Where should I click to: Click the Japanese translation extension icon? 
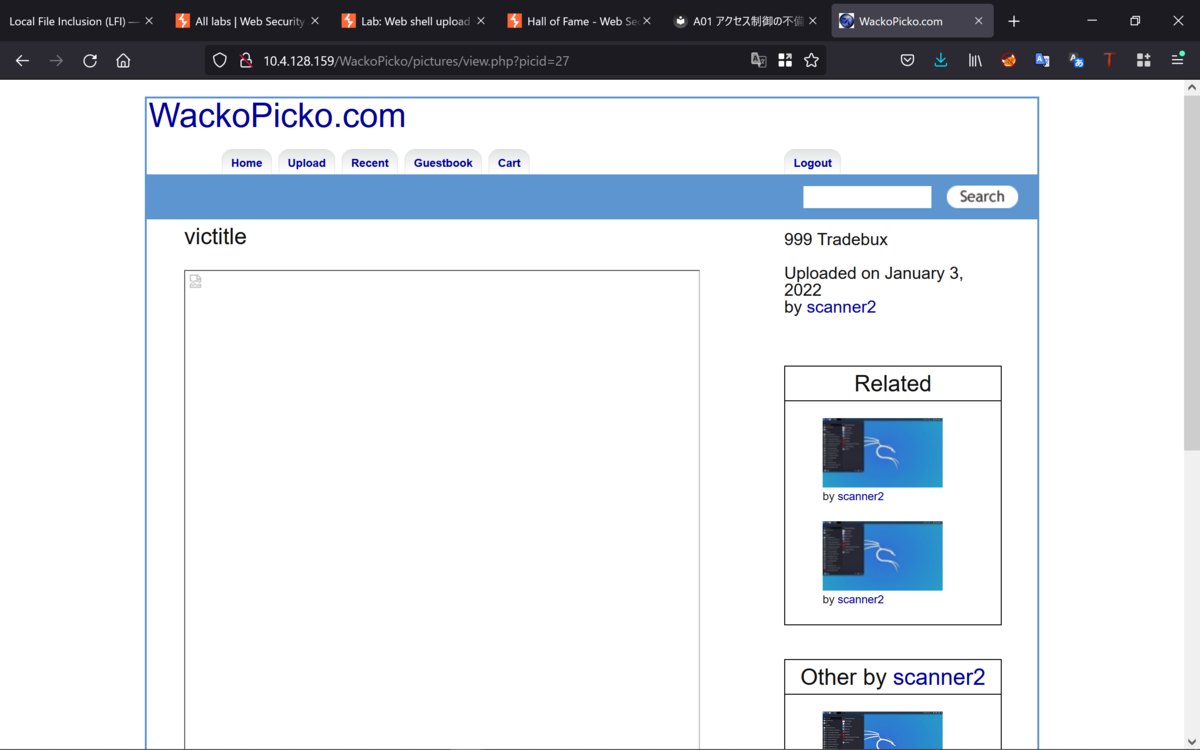click(1077, 60)
